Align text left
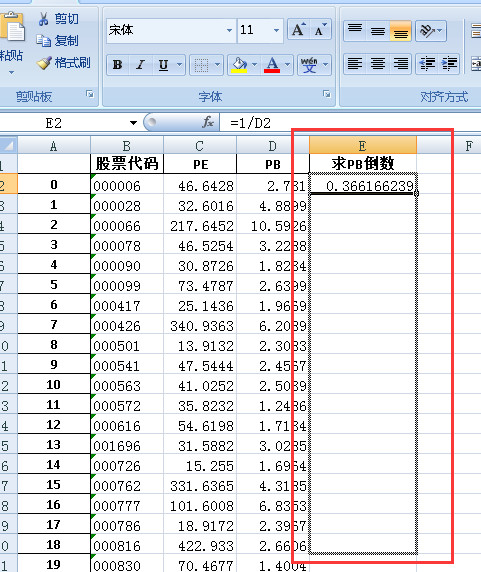This screenshot has width=481, height=572. (x=355, y=64)
